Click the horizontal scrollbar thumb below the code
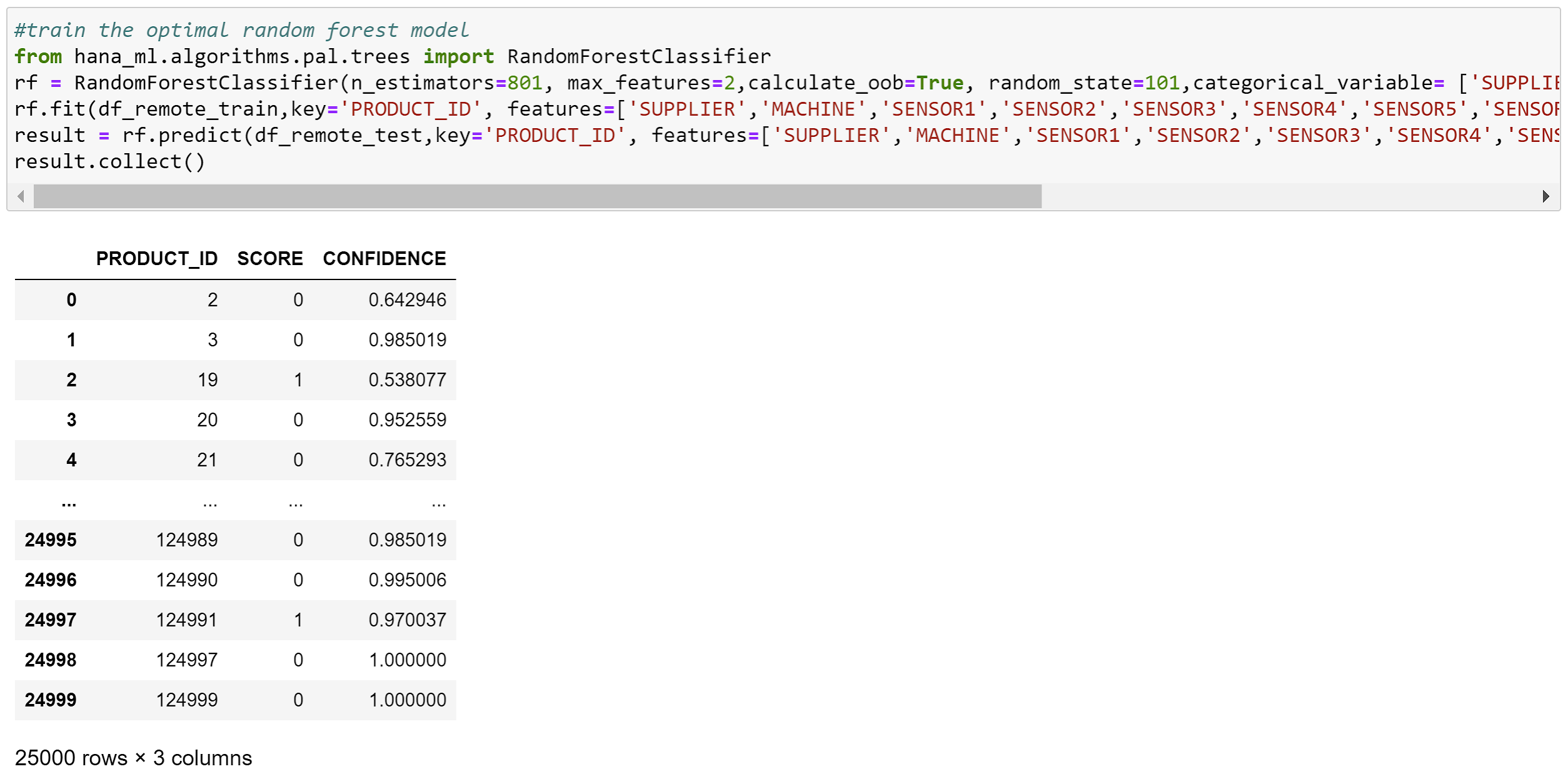Image resolution: width=1568 pixels, height=784 pixels. pyautogui.click(x=538, y=197)
